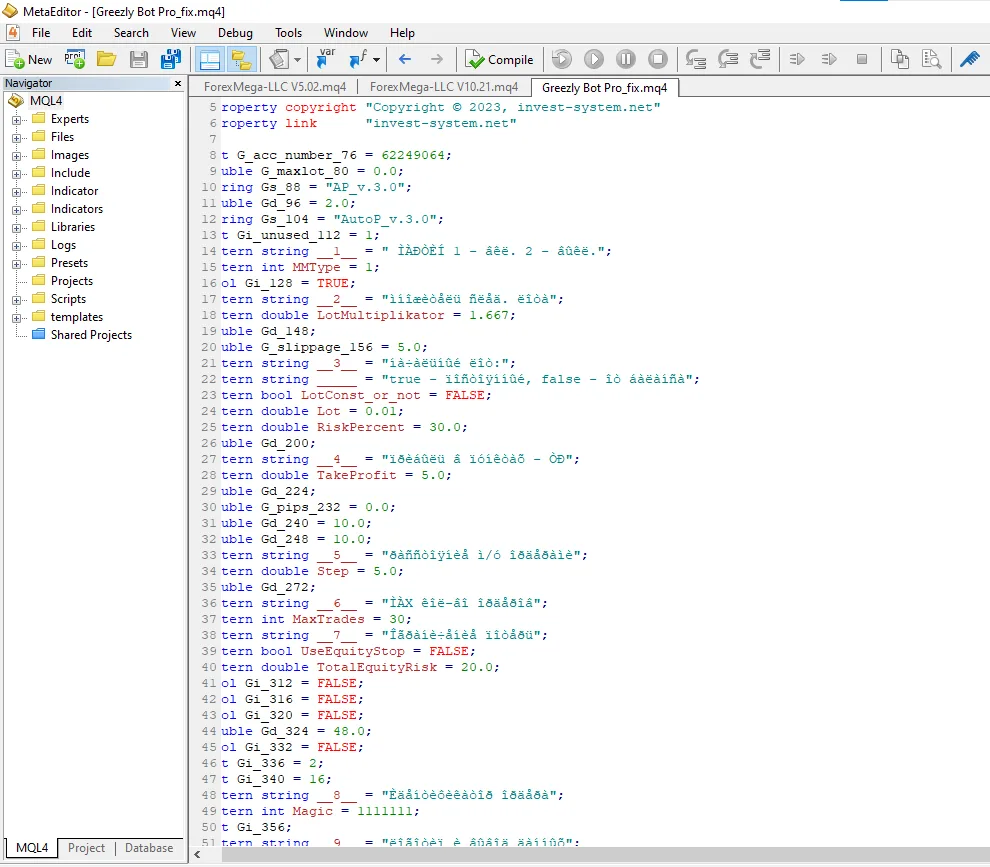Expand the Images folder

point(16,155)
